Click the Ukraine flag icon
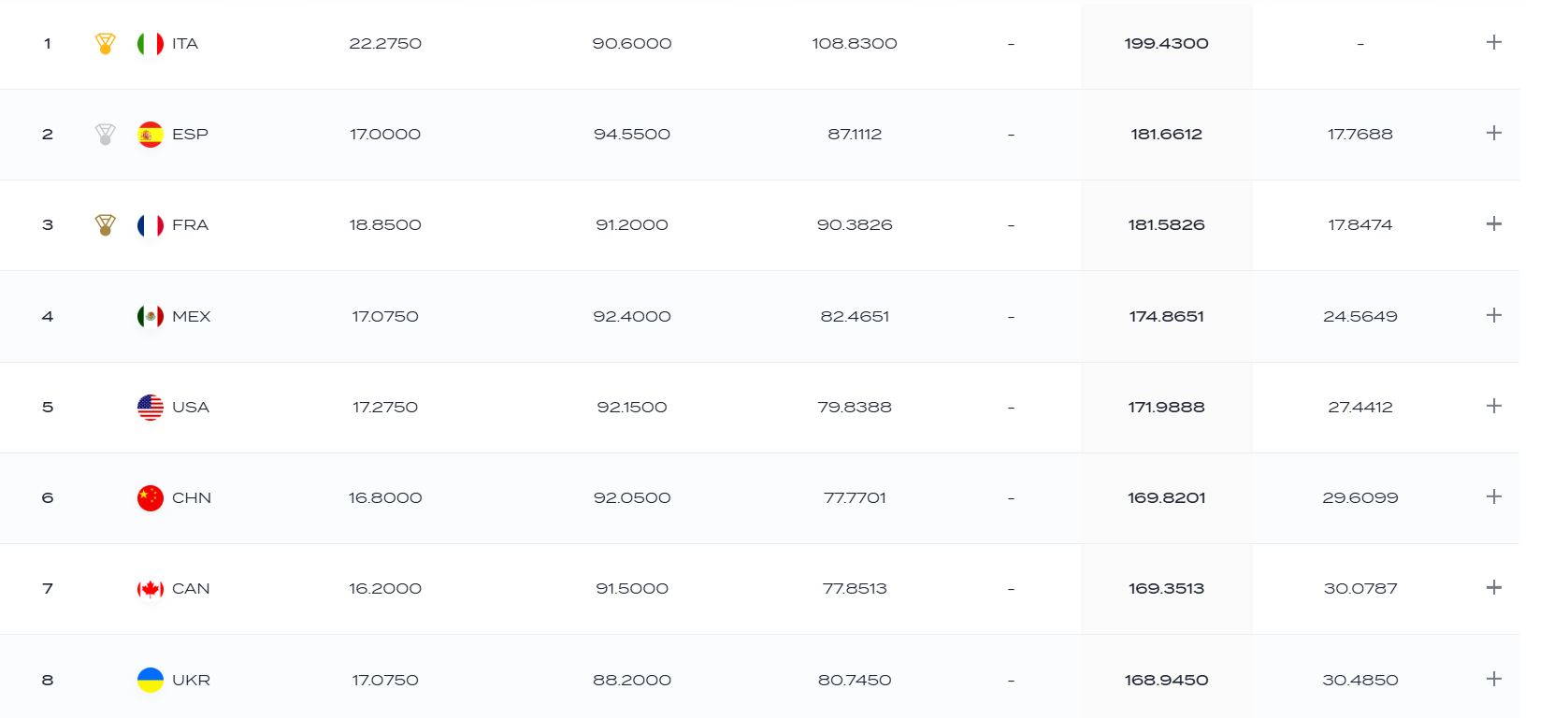This screenshot has height=718, width=1568. 151,680
